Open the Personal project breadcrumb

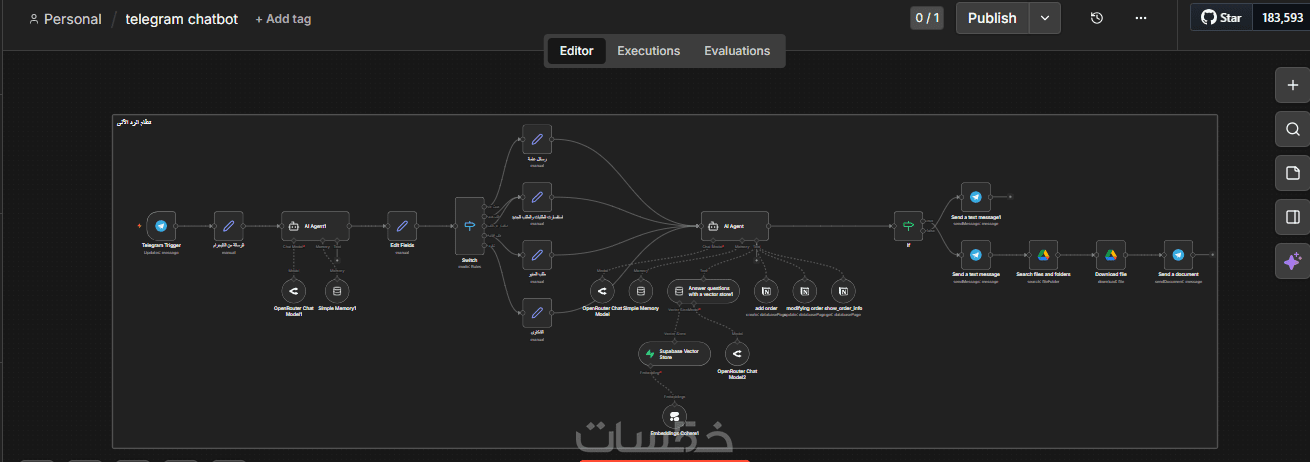(66, 19)
